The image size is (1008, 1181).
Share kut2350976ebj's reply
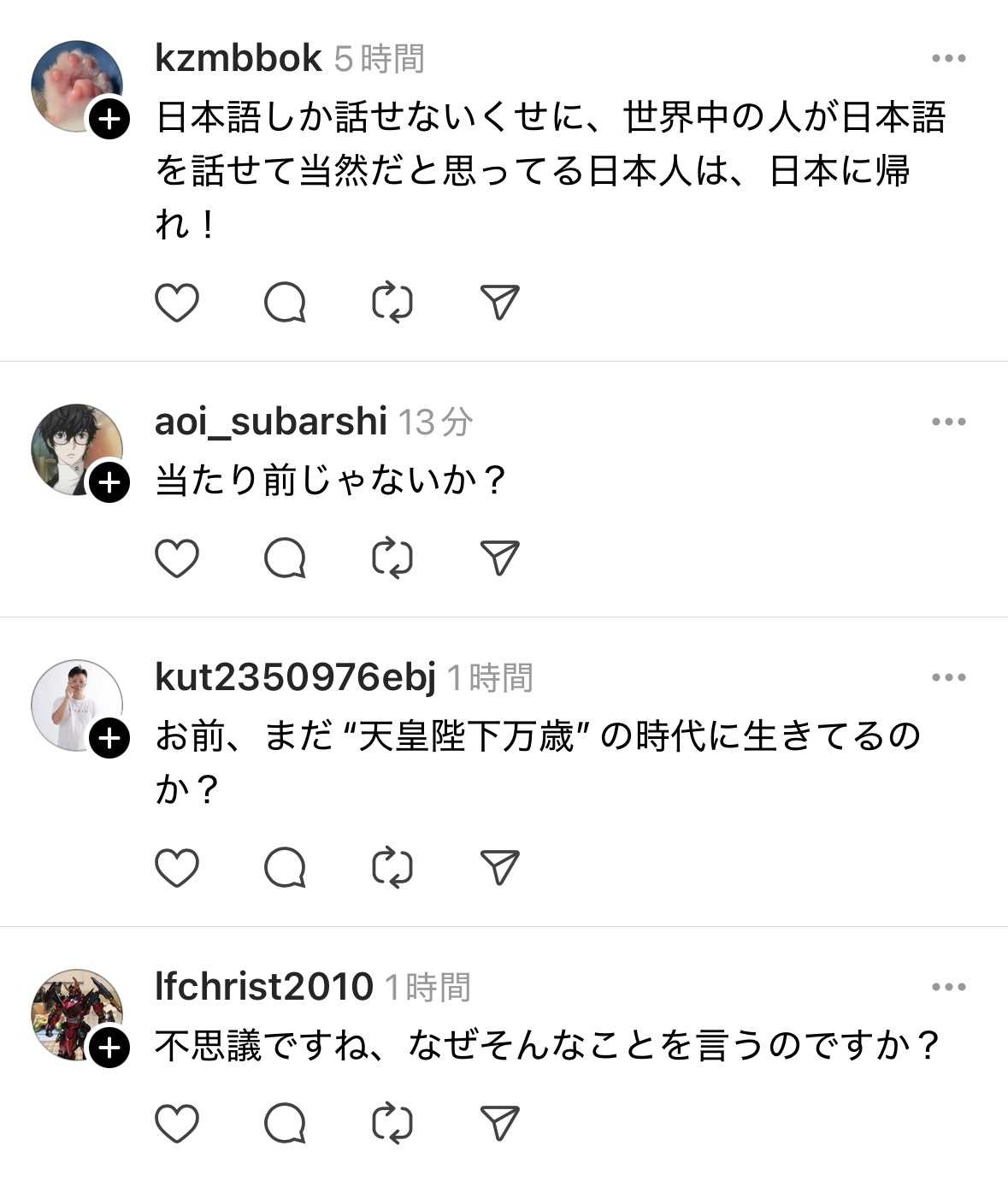pyautogui.click(x=500, y=867)
